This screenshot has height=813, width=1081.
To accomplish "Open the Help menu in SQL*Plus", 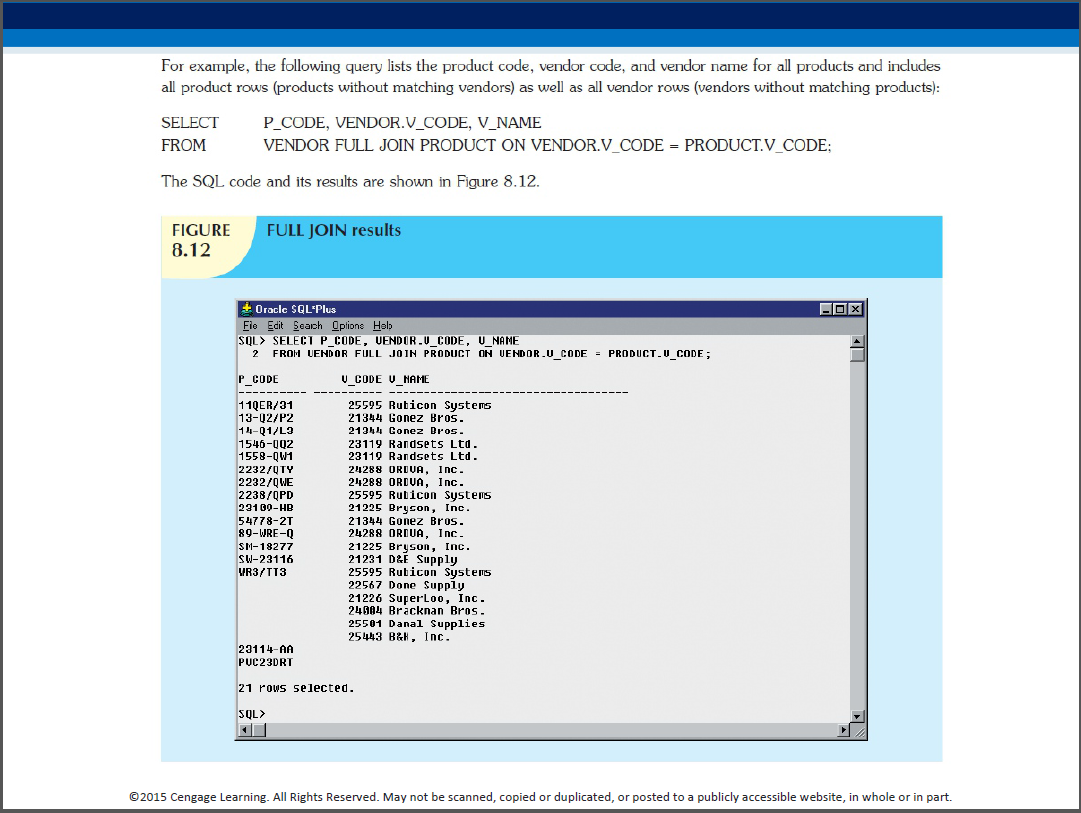I will click(x=383, y=325).
